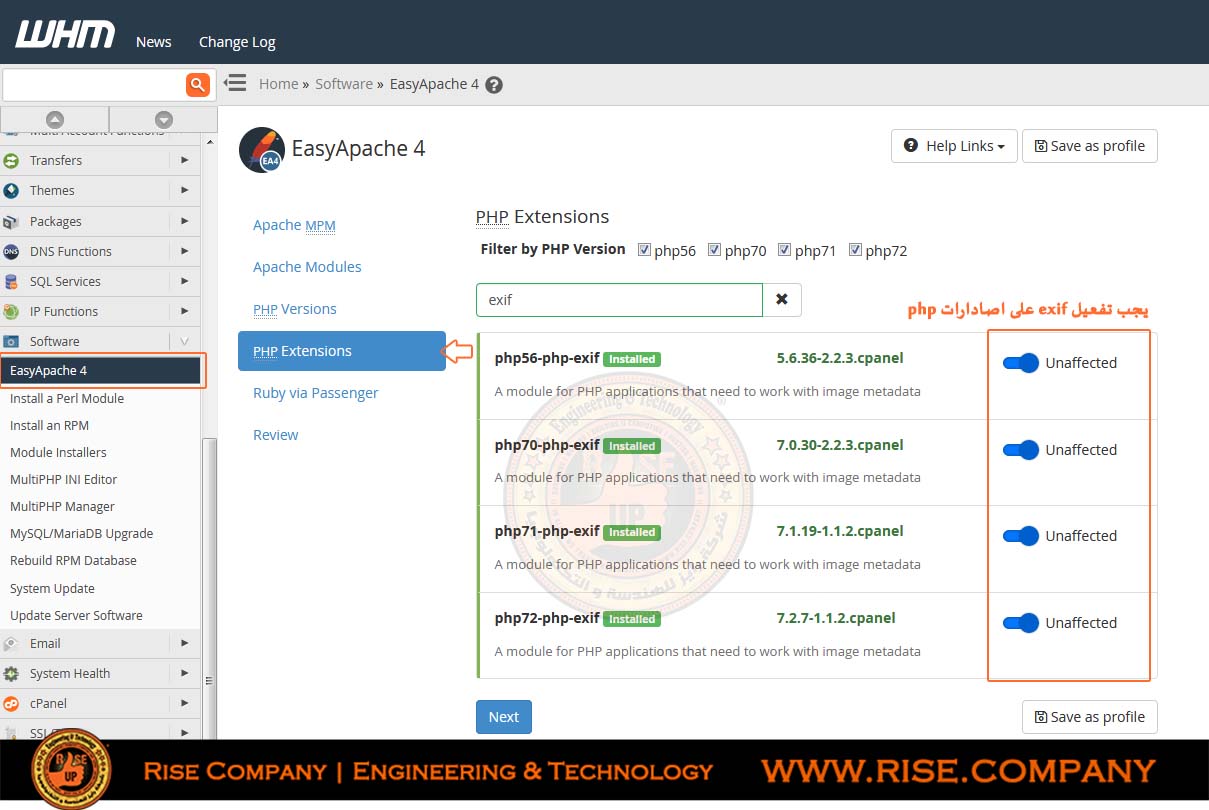This screenshot has height=810, width=1209.
Task: Expand the DNS Functions sidebar section
Action: 185,251
